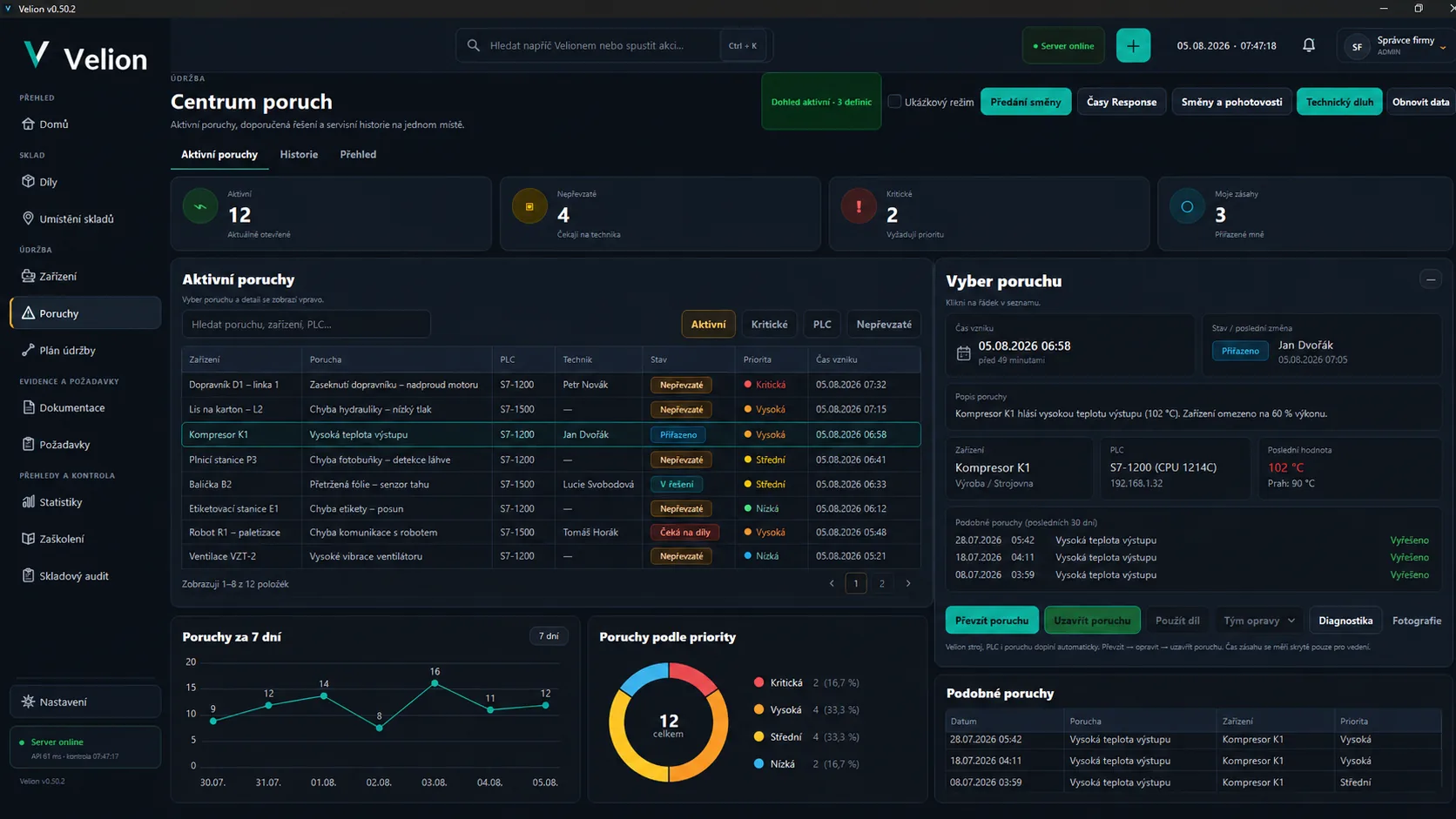Open the Dokumentace document icon
Viewport: 1456px width, 819px height.
[28, 407]
